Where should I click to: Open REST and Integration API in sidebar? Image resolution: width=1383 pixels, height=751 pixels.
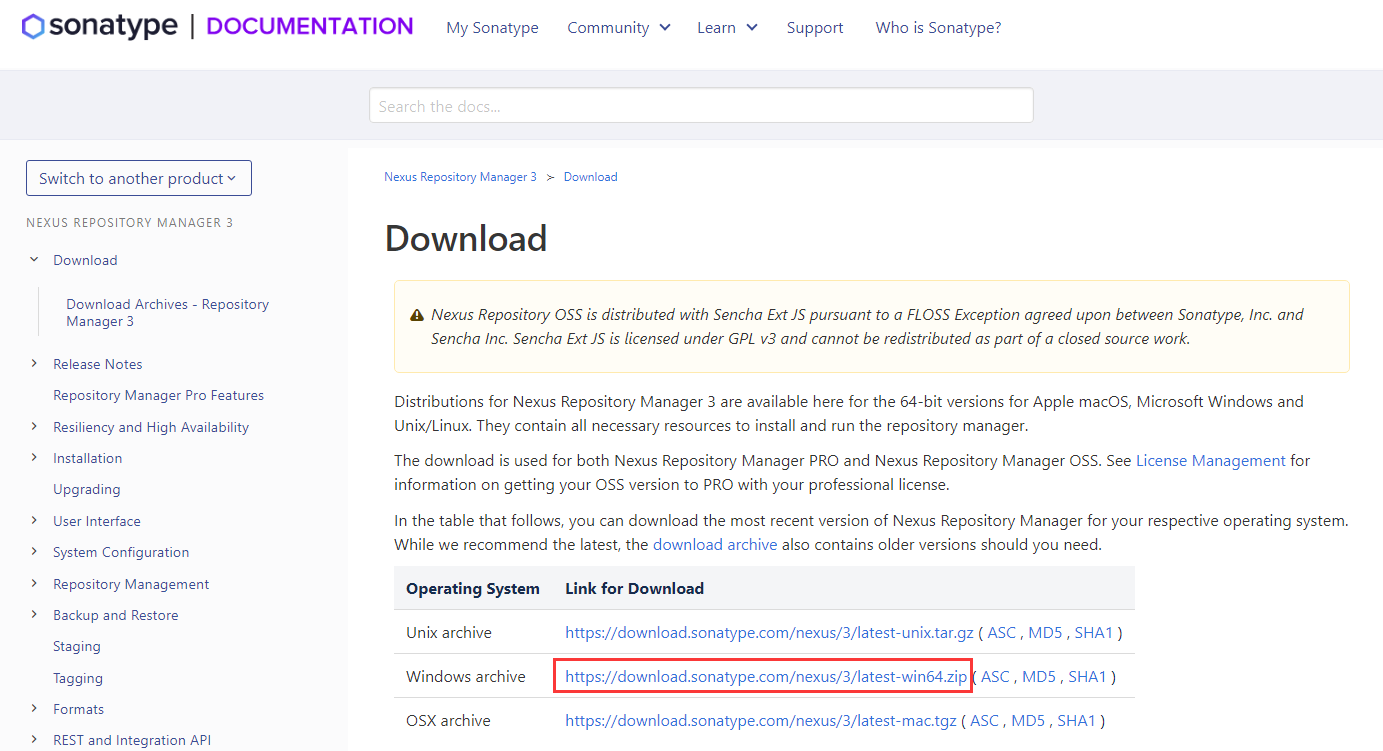click(132, 741)
